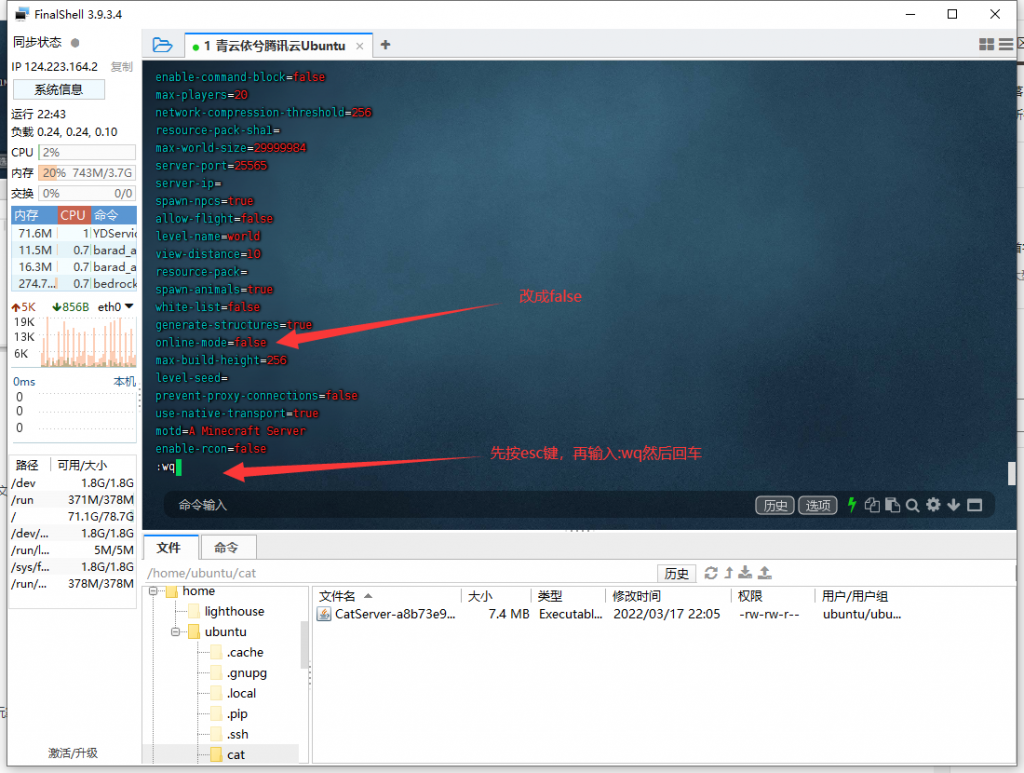This screenshot has height=773, width=1024.
Task: Sort files by 类型 column header
Action: point(568,596)
